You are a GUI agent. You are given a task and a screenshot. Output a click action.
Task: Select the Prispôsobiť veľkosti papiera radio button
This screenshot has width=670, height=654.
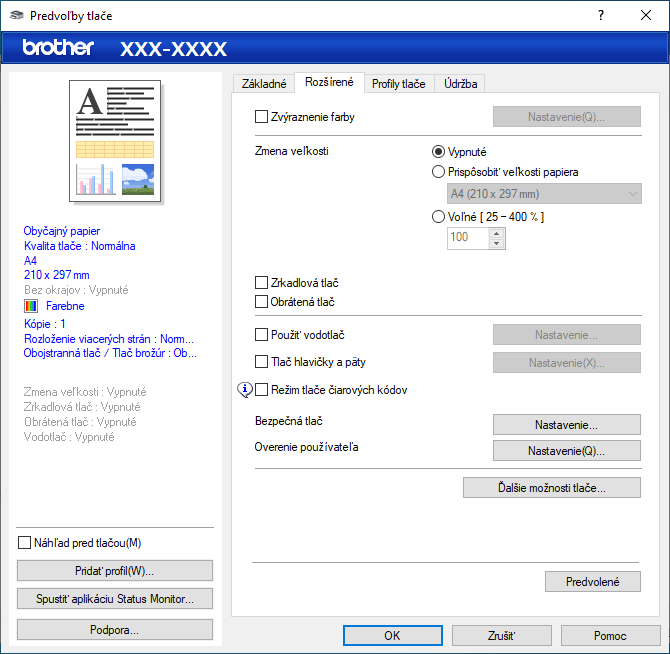438,172
